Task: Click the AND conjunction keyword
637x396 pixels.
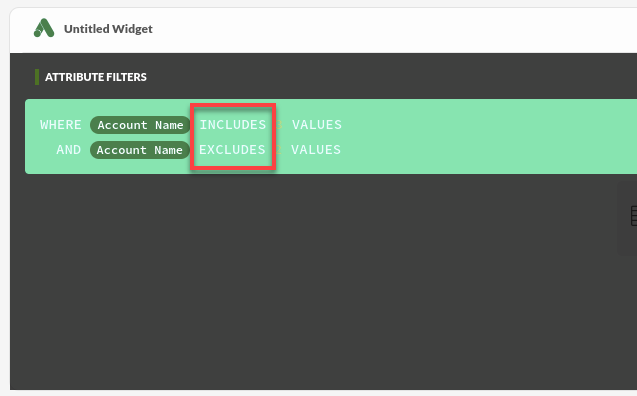Action: coord(69,150)
